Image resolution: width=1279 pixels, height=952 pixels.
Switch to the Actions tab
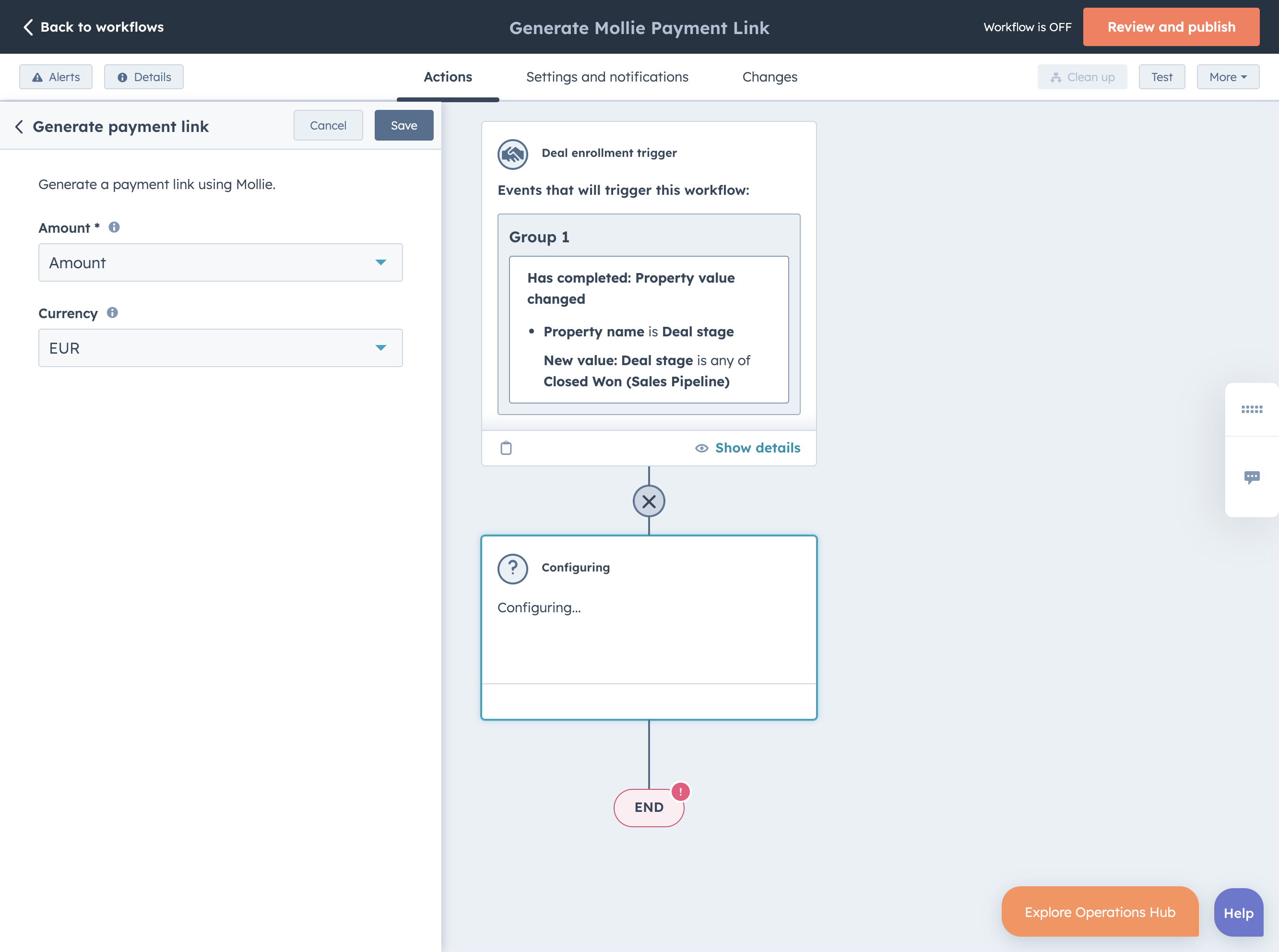point(448,77)
